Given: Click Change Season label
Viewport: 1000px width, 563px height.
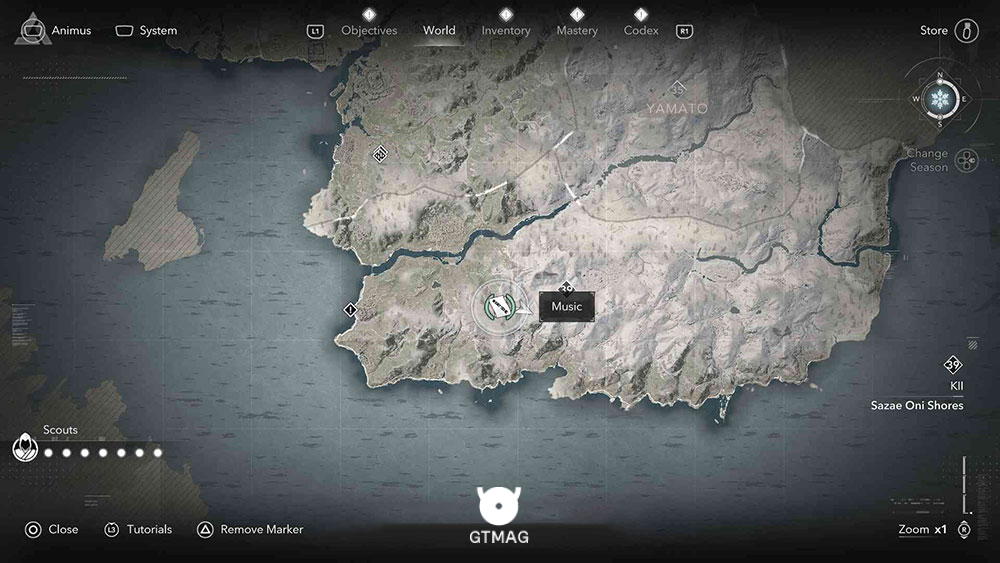Looking at the screenshot, I should pyautogui.click(x=928, y=160).
